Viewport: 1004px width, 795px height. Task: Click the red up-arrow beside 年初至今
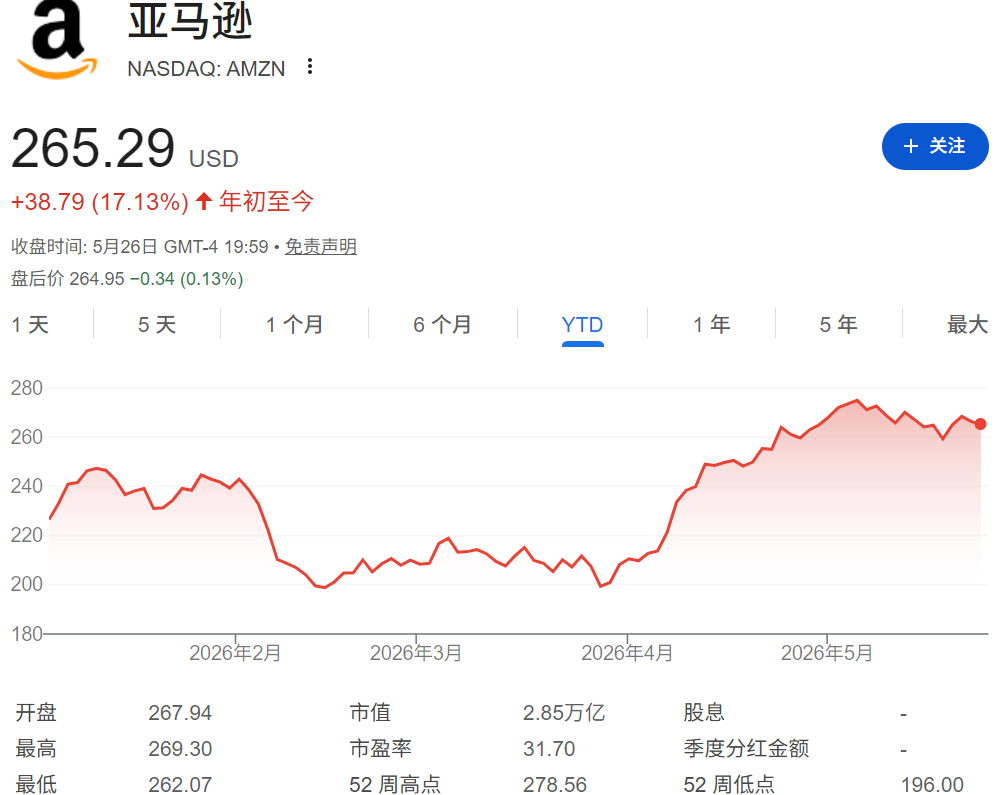point(204,201)
